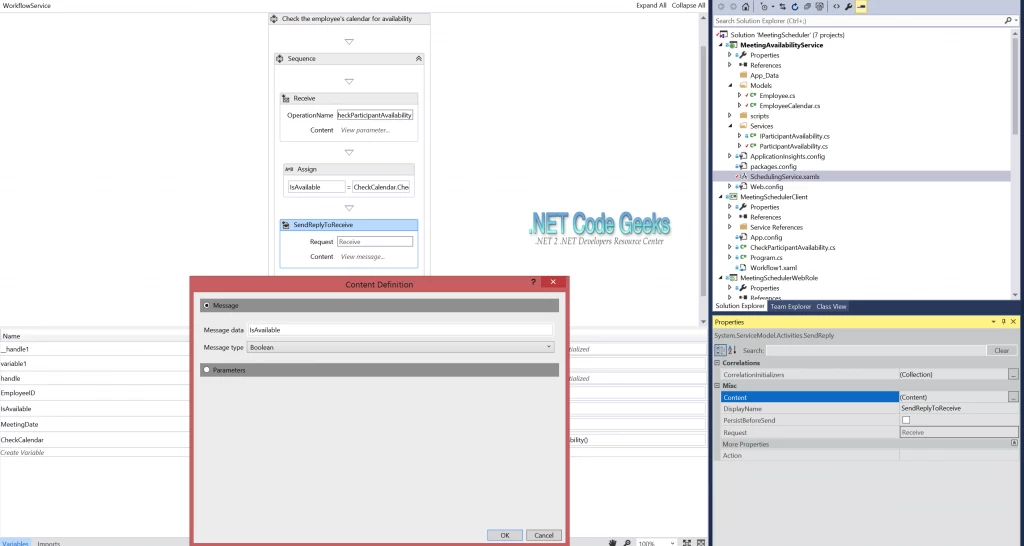
Task: Click View message link in SendReplyToReceive
Action: [x=362, y=257]
